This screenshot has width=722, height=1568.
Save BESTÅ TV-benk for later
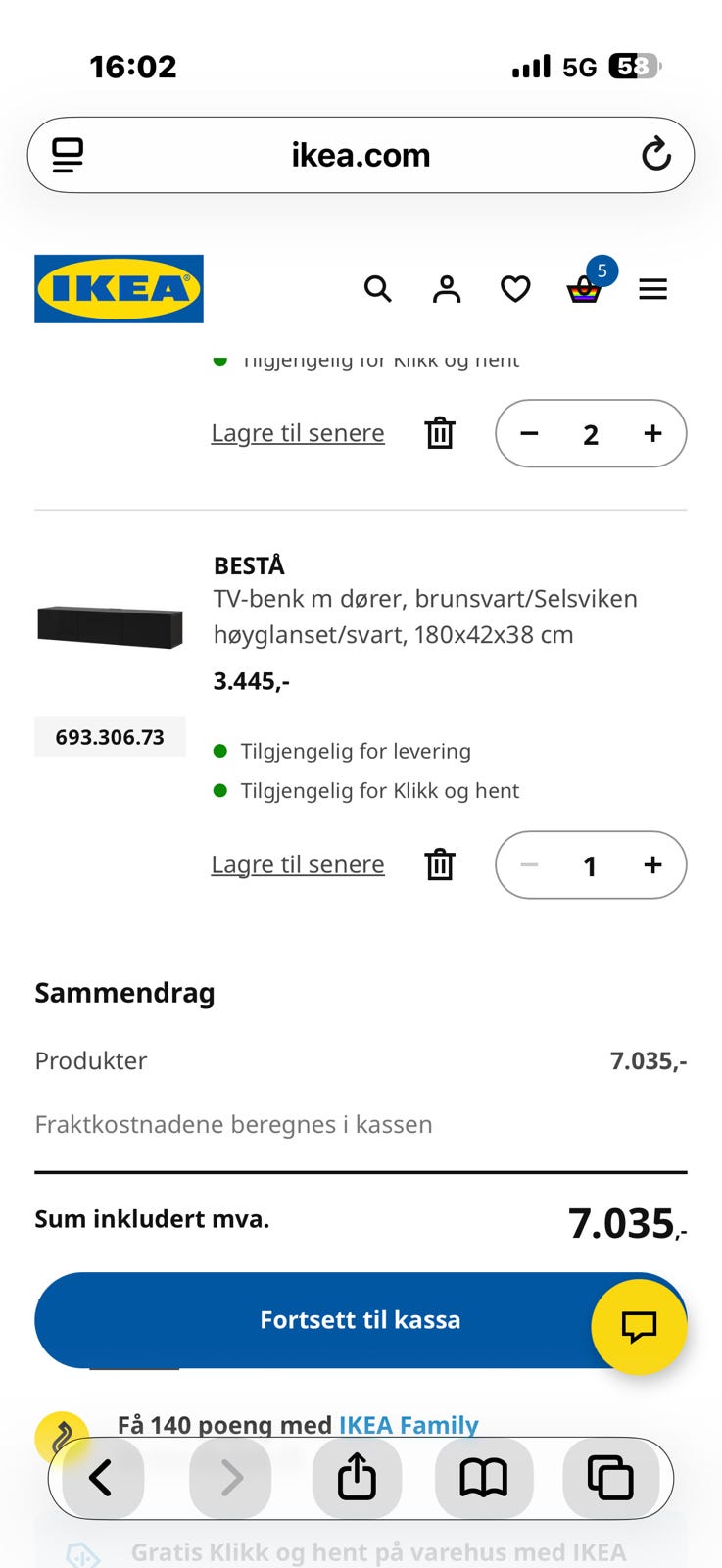(x=298, y=864)
